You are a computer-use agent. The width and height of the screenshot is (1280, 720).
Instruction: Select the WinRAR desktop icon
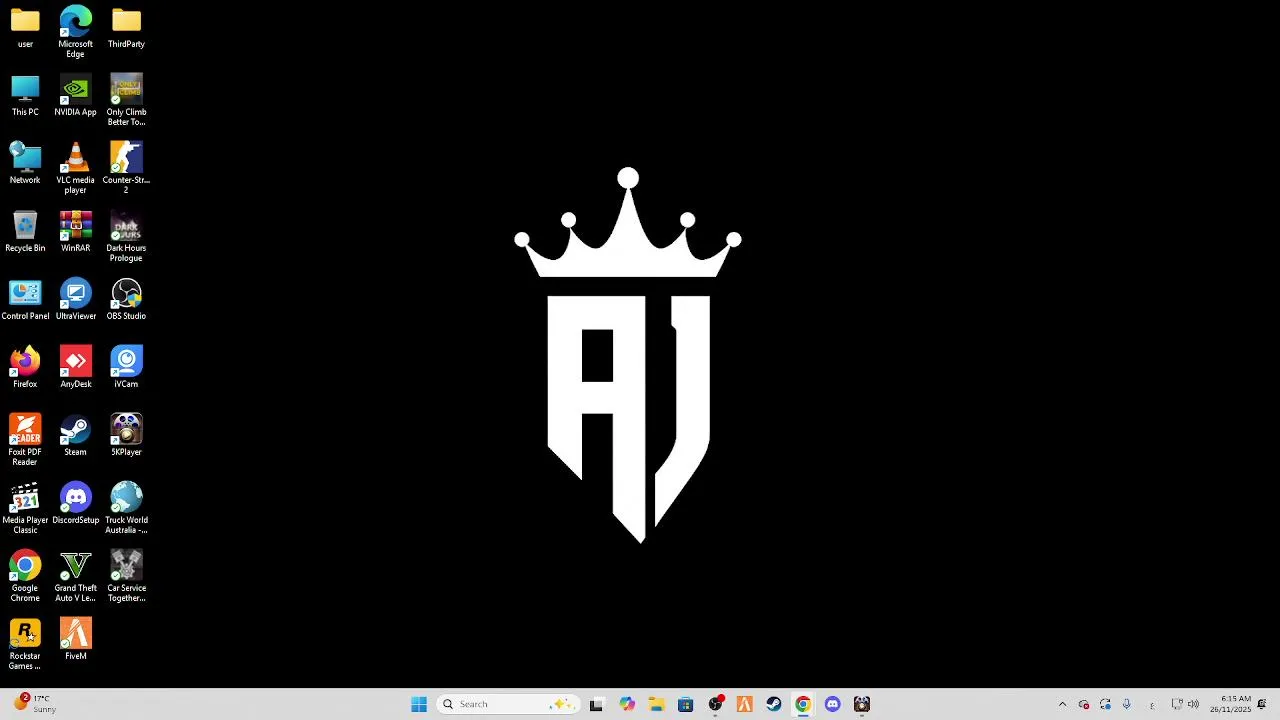75,231
